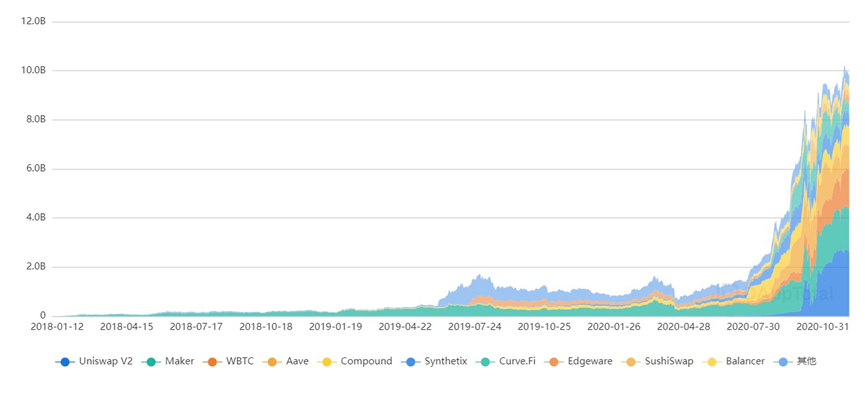The height and width of the screenshot is (393, 865).
Task: Click the WBTC orange legend dot
Action: (x=212, y=362)
